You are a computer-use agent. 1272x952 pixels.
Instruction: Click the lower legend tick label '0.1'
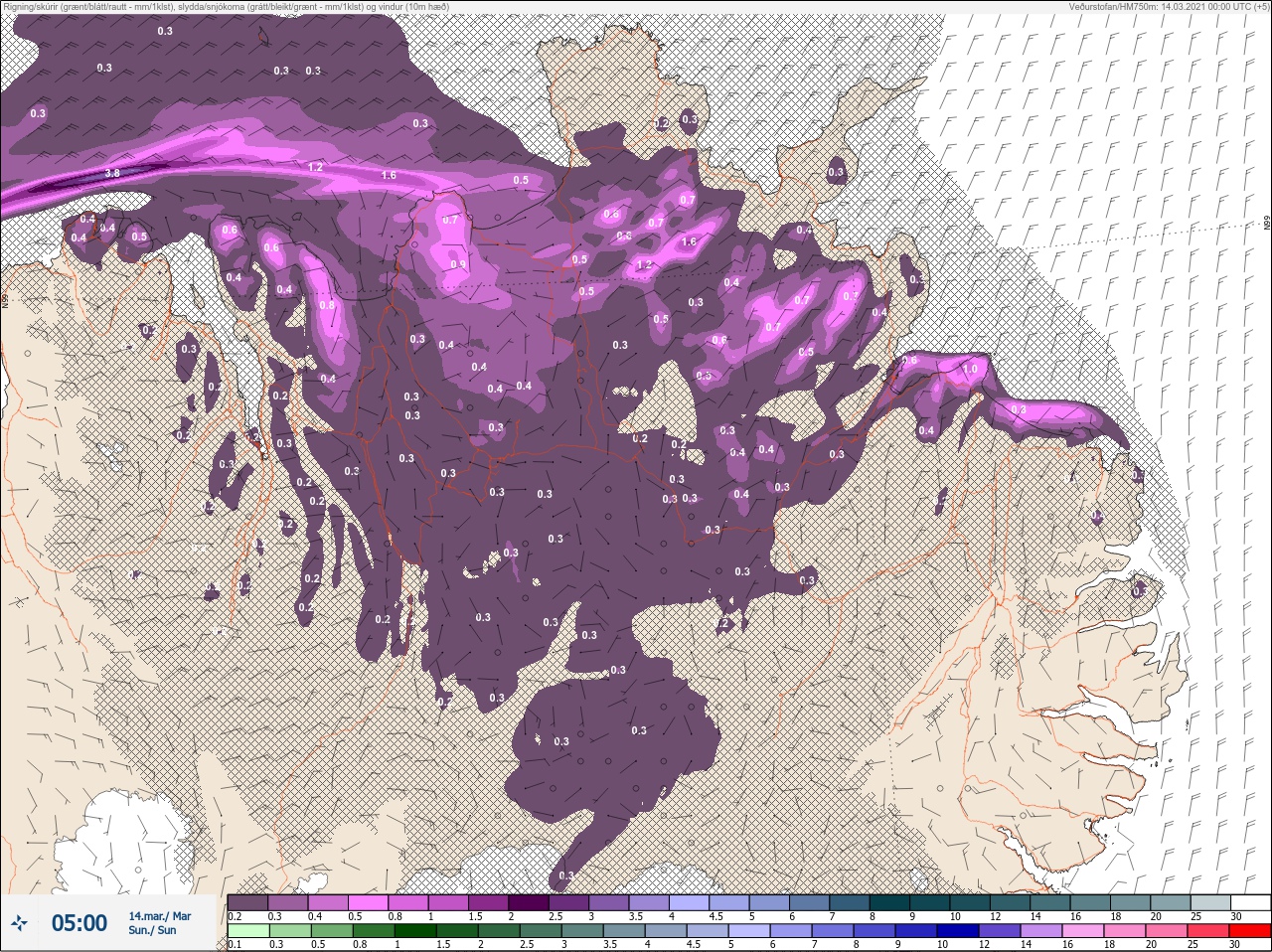click(235, 944)
